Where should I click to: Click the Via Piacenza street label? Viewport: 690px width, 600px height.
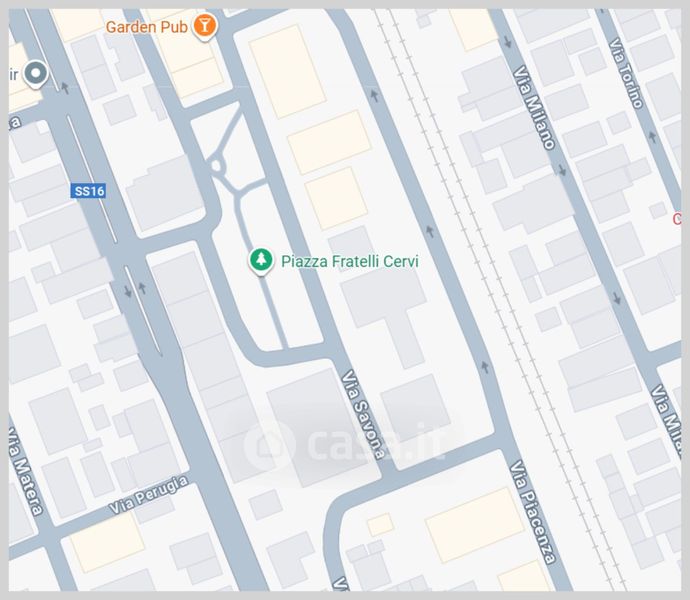pos(533,512)
